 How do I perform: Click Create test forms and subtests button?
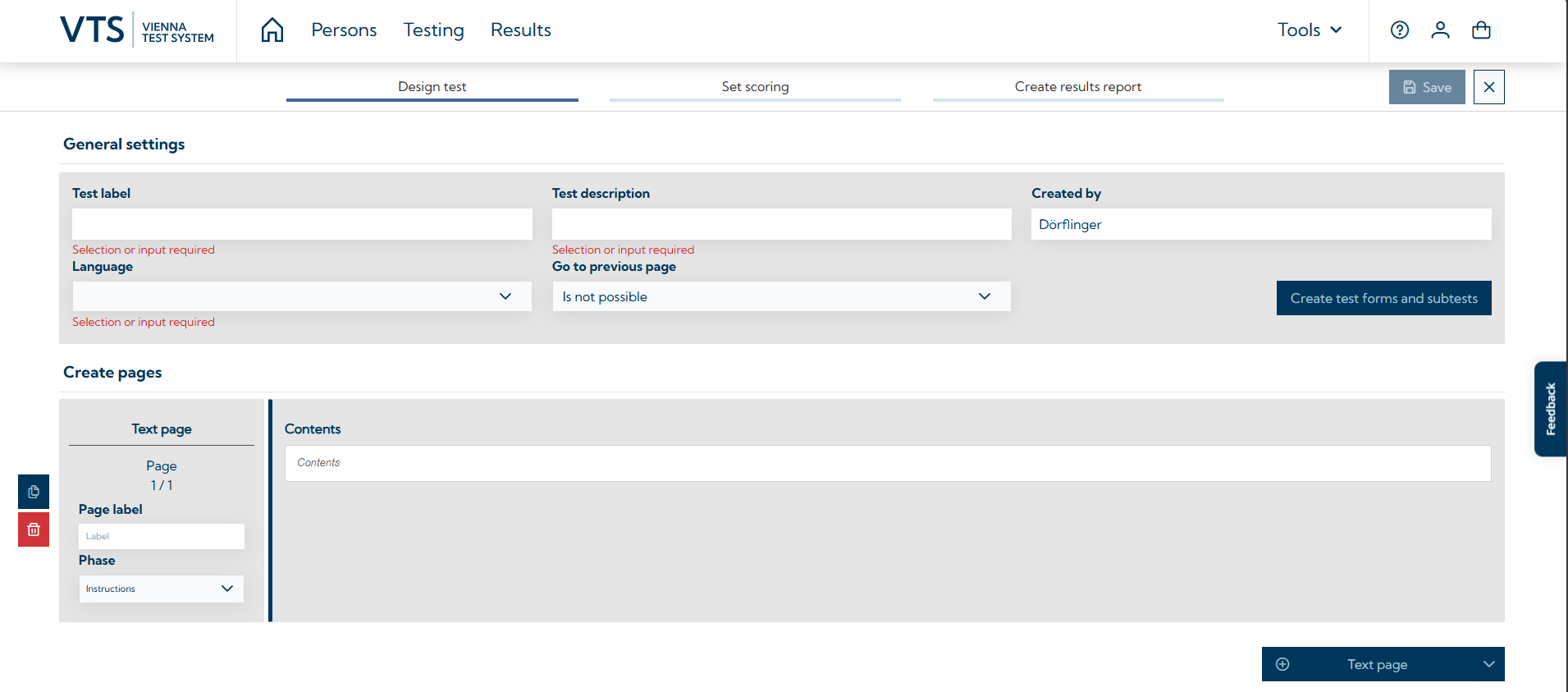point(1383,298)
